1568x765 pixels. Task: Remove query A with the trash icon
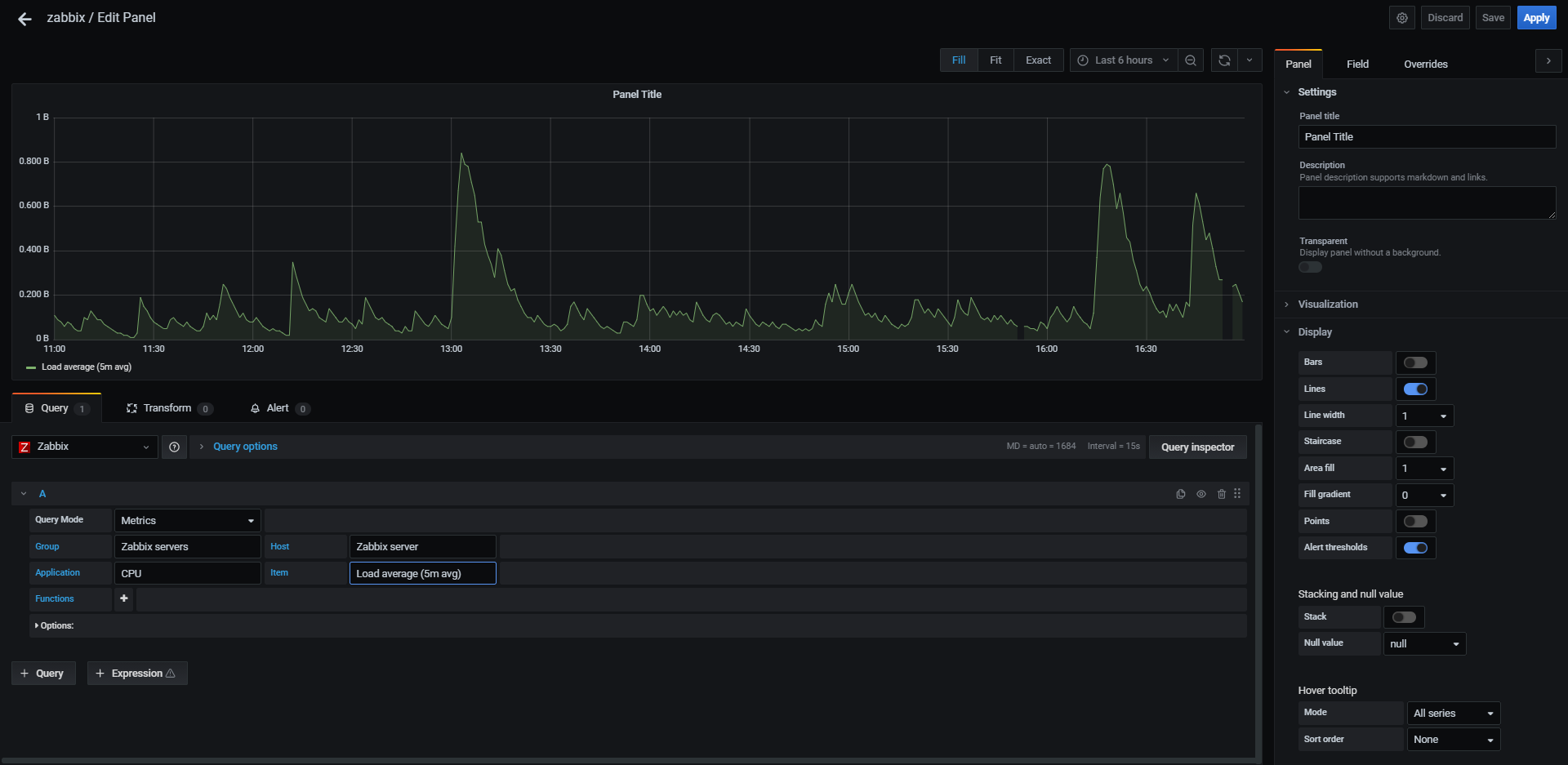[x=1222, y=494]
